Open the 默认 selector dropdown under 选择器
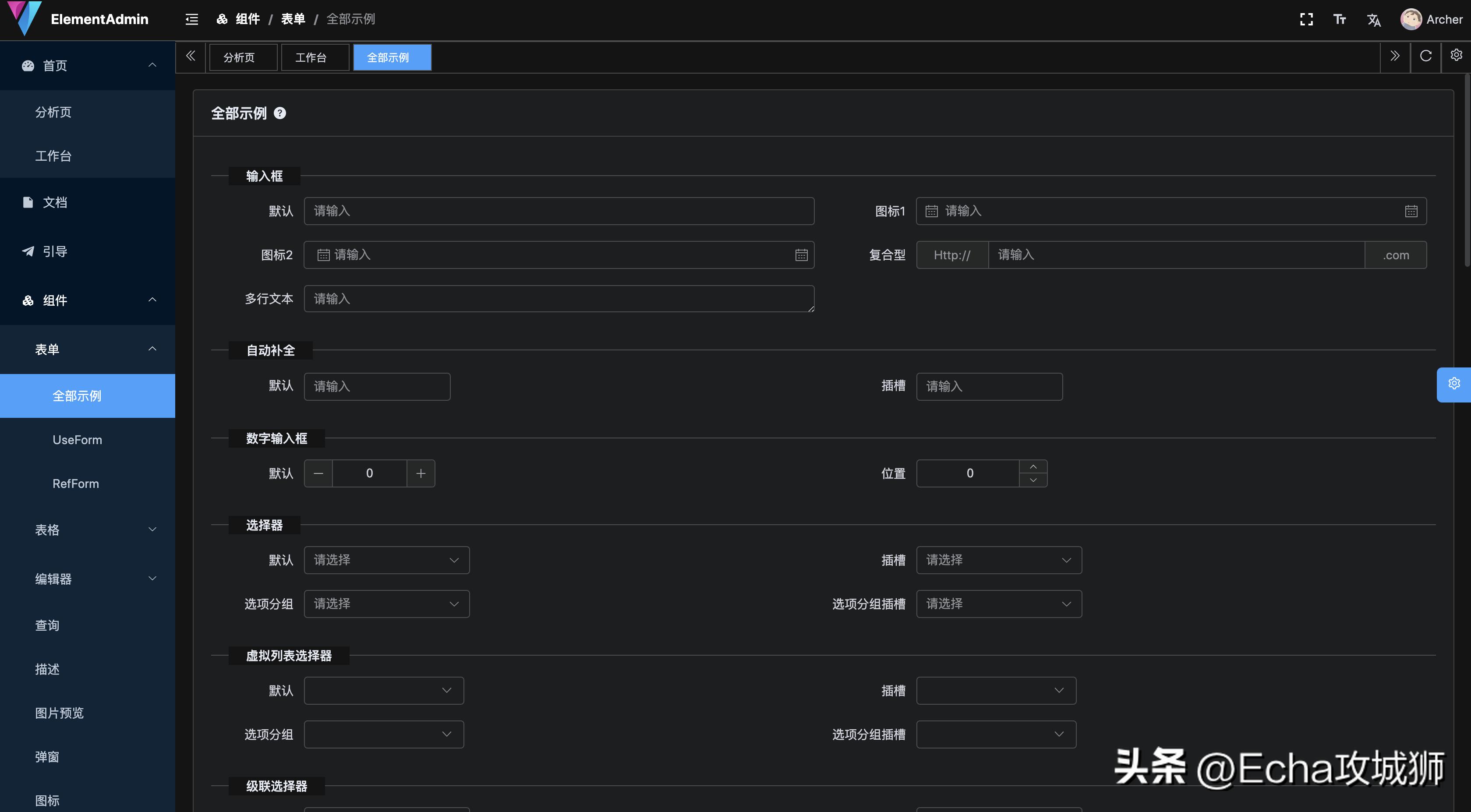This screenshot has width=1471, height=812. click(387, 560)
